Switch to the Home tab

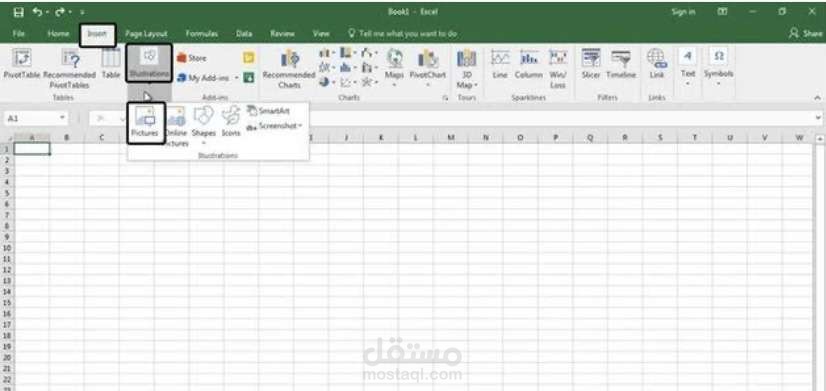click(x=58, y=34)
